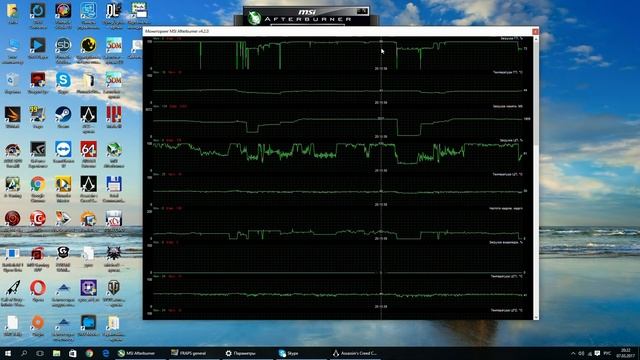Open Edge browser on the taskbar

(x=106, y=353)
